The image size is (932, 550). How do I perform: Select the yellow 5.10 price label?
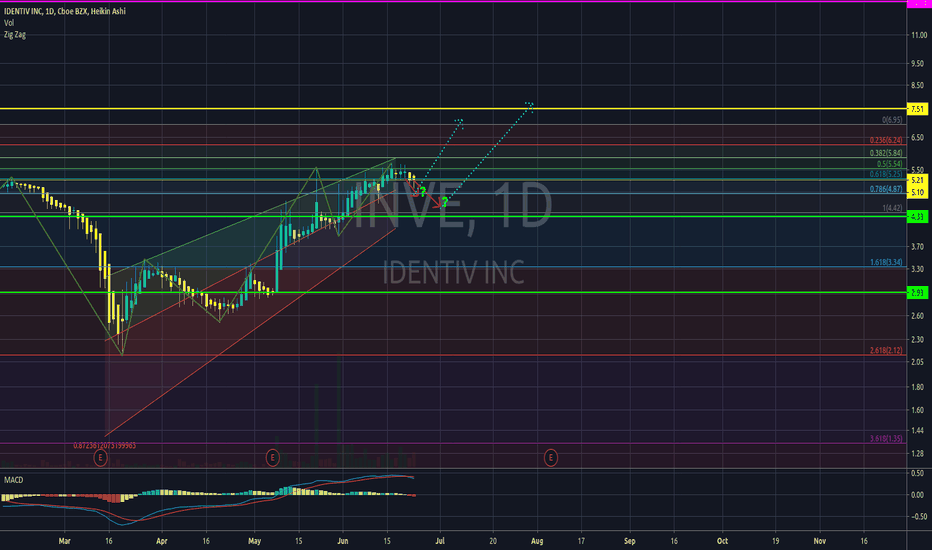click(918, 192)
